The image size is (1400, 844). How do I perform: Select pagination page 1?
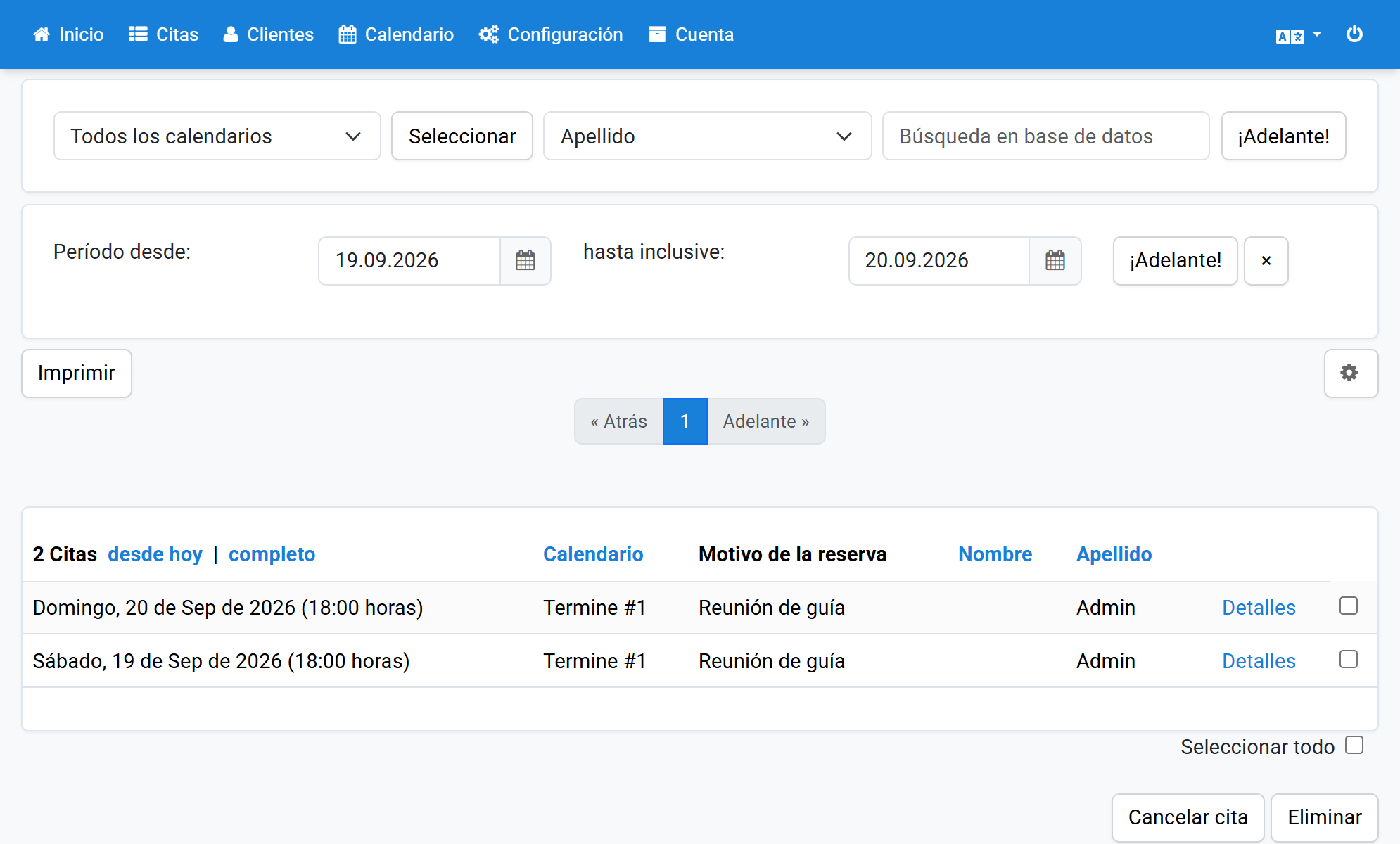tap(685, 421)
